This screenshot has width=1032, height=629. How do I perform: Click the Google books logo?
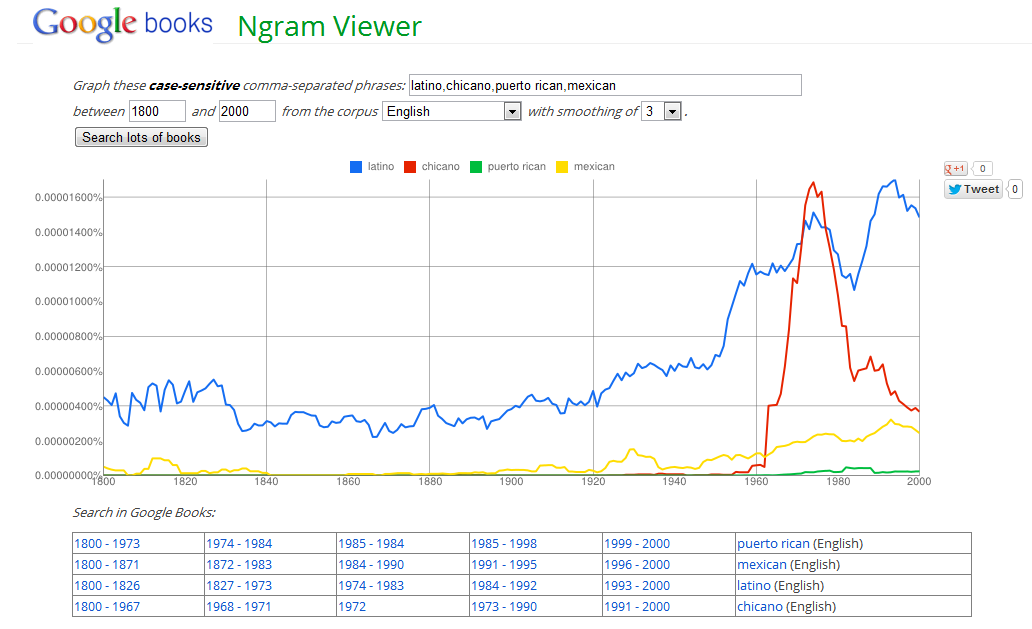(x=122, y=24)
